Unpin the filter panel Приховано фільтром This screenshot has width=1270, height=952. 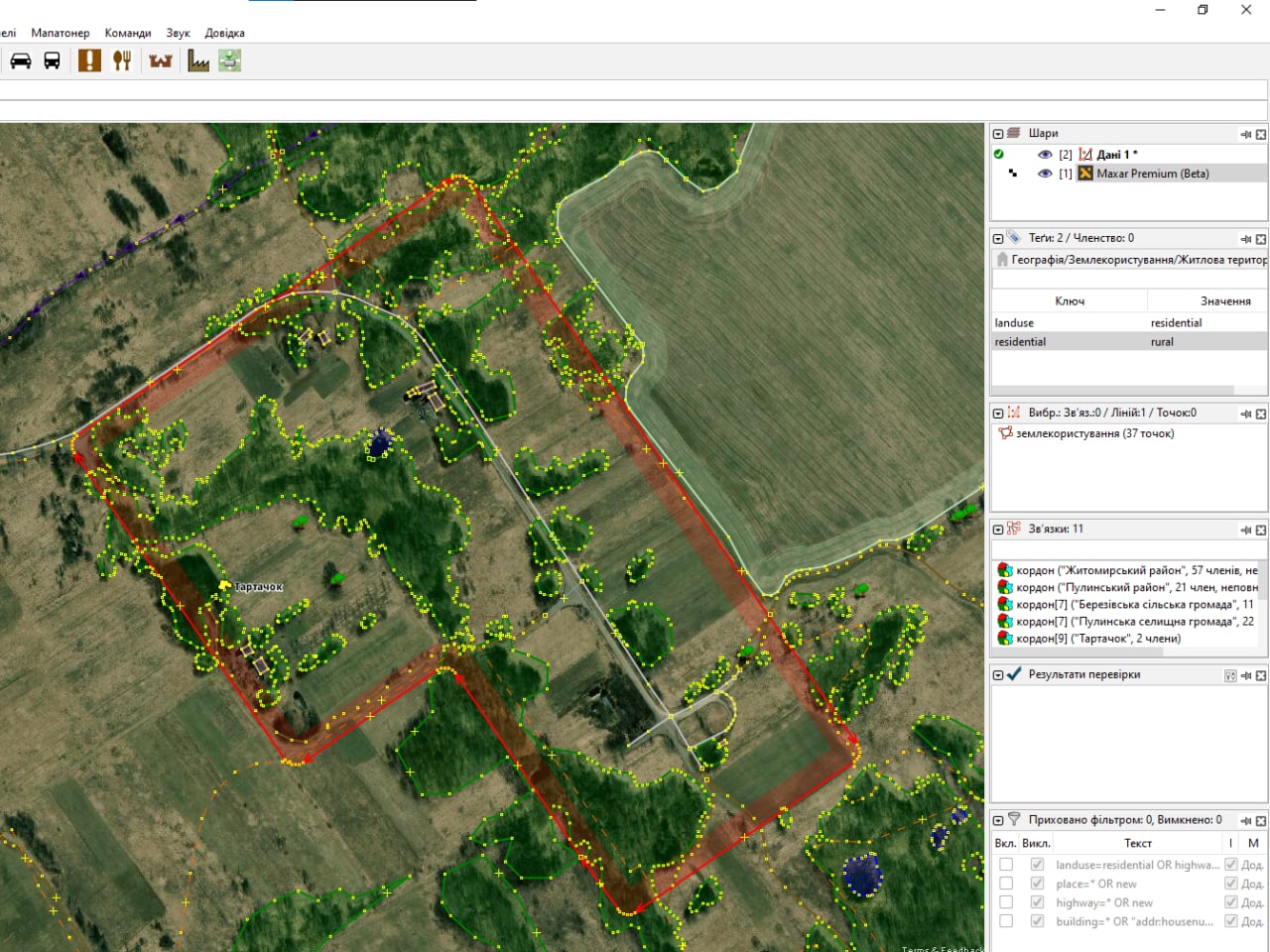coord(1245,821)
